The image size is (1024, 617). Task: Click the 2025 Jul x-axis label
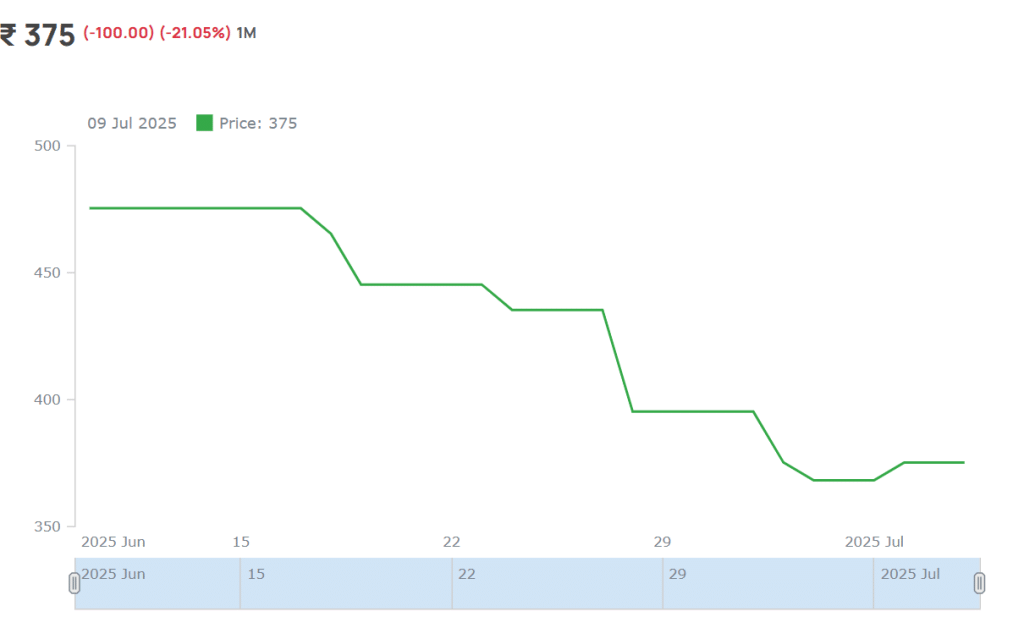pos(874,542)
